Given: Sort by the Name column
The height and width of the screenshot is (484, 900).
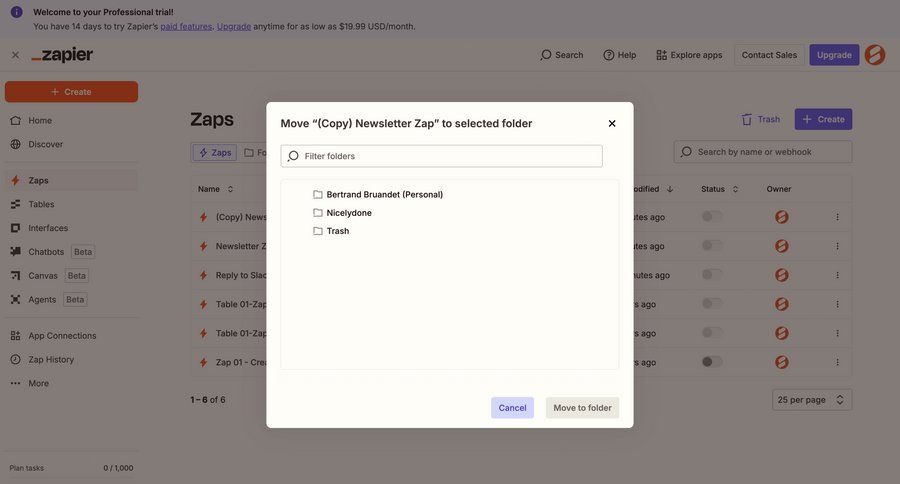Looking at the screenshot, I should point(215,189).
